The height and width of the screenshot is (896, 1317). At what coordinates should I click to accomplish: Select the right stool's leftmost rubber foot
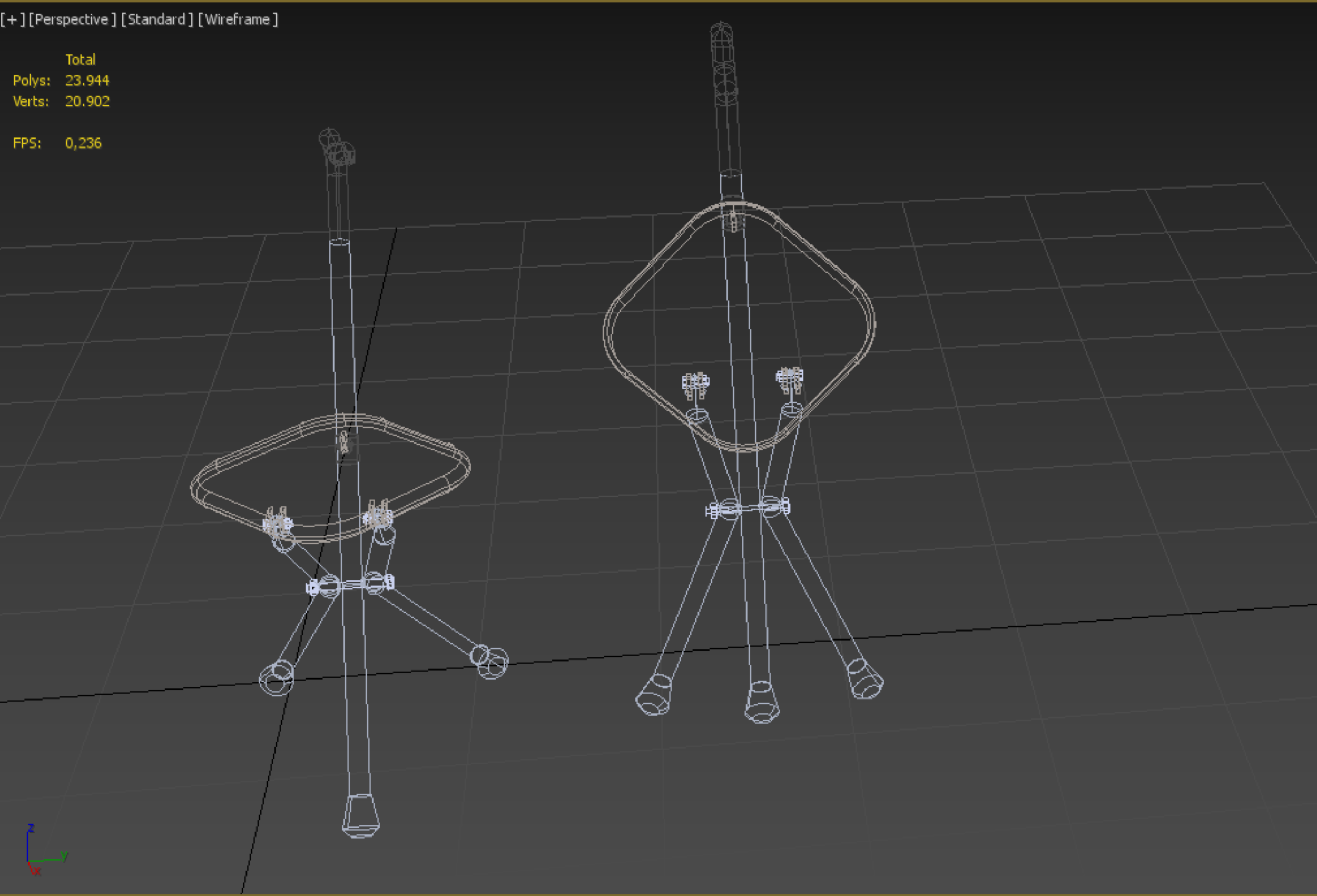coord(654,695)
